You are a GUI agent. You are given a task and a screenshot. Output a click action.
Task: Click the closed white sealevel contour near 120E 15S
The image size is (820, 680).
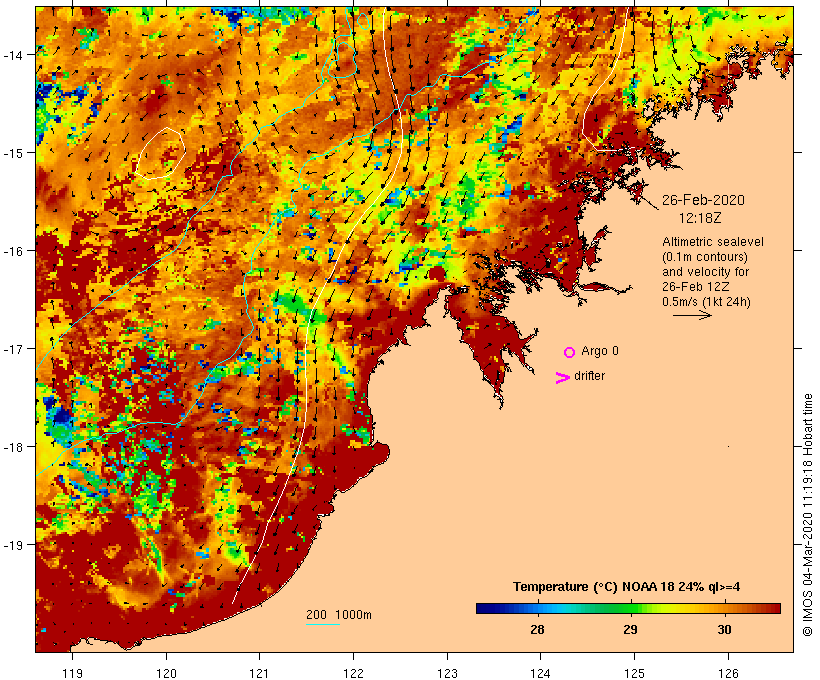[x=161, y=153]
